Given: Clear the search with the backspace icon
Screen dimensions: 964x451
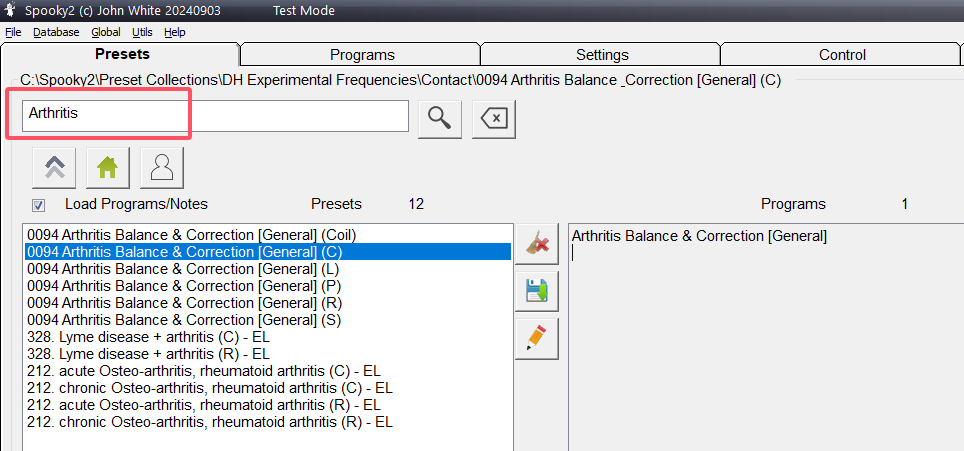Looking at the screenshot, I should point(494,117).
